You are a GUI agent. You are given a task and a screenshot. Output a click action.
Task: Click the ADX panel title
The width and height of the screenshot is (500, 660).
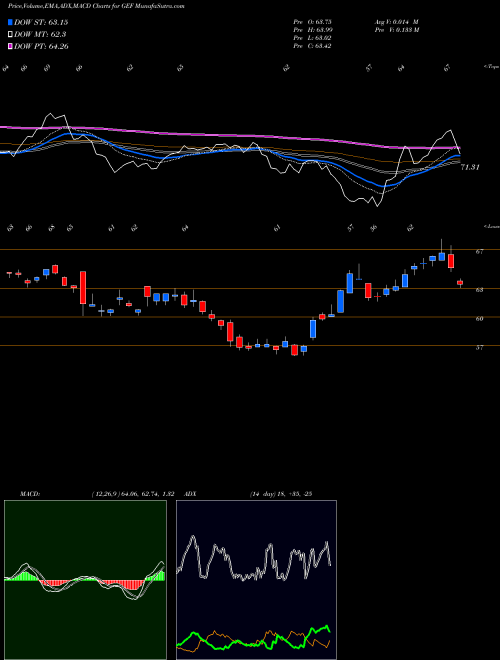[x=190, y=494]
